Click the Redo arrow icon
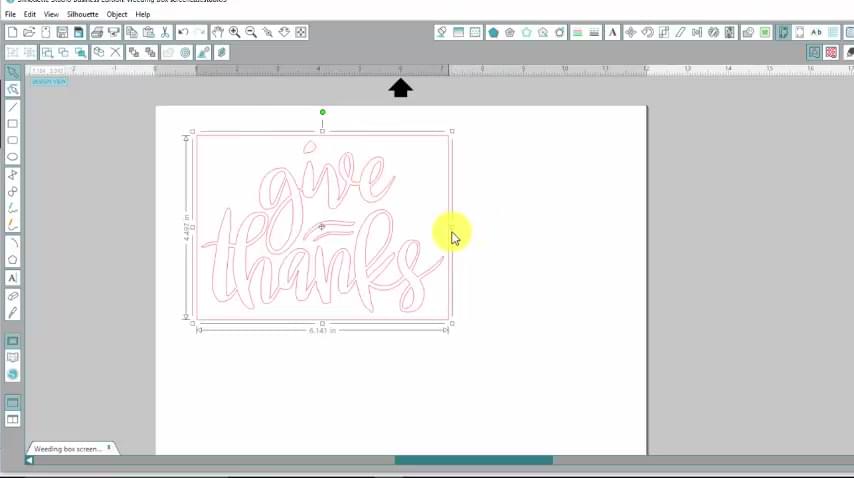The image size is (854, 478). point(199,32)
